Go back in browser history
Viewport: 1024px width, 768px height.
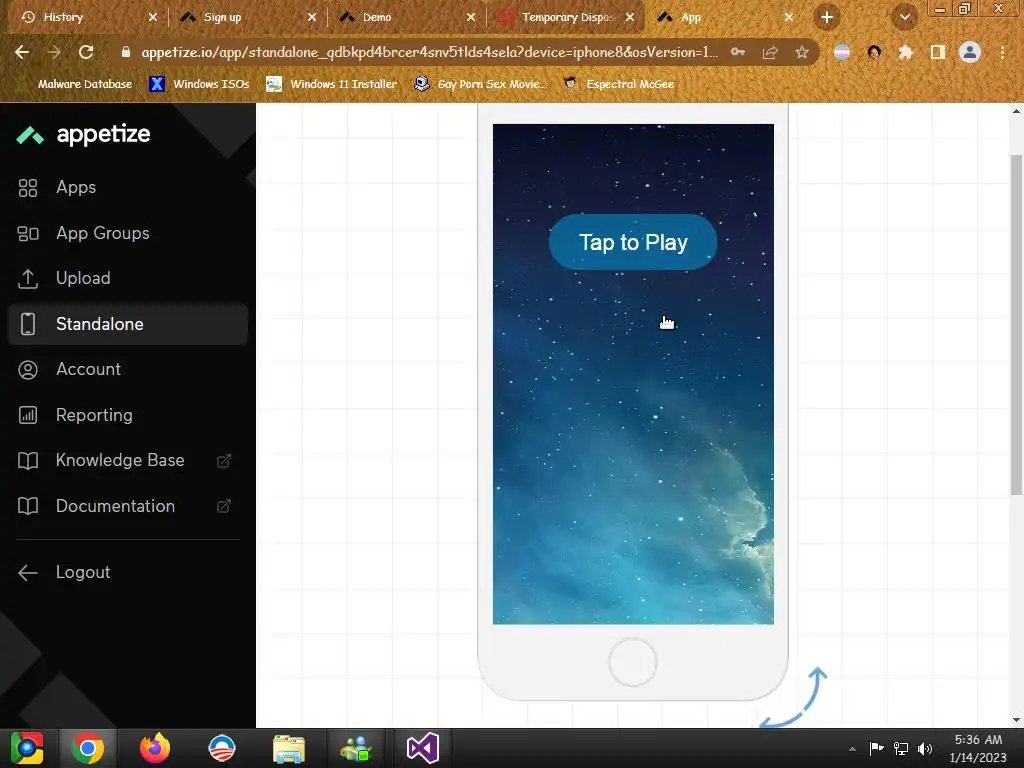click(x=22, y=52)
